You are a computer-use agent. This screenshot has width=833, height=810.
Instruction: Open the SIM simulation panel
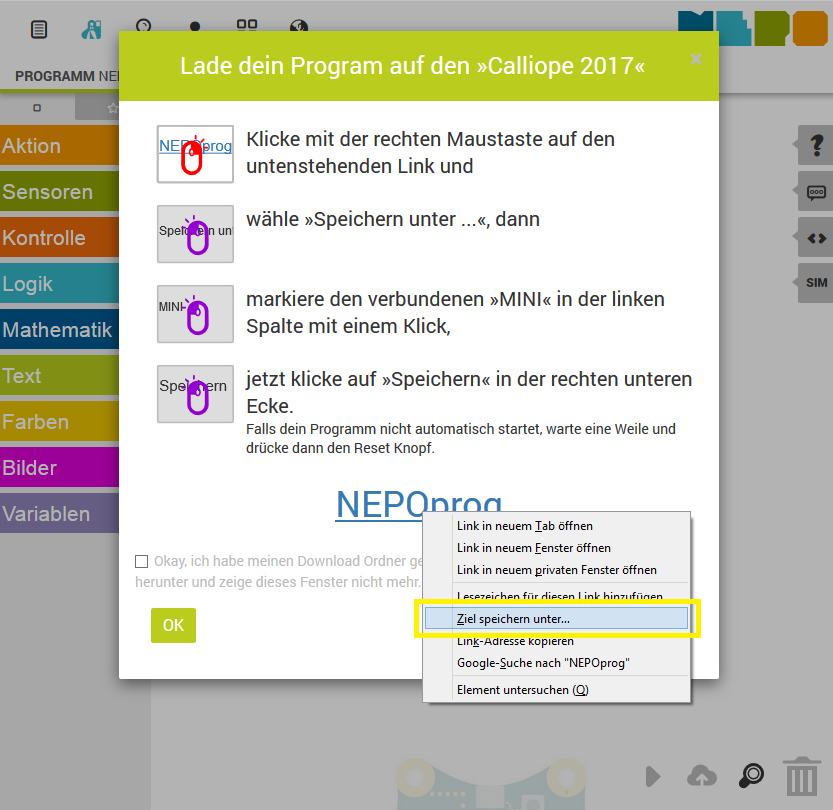(x=817, y=283)
